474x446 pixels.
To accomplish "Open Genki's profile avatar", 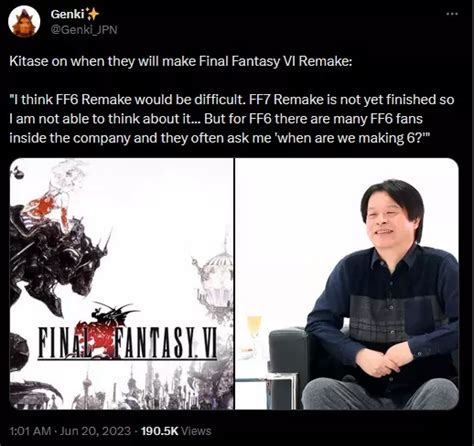I will [24, 22].
